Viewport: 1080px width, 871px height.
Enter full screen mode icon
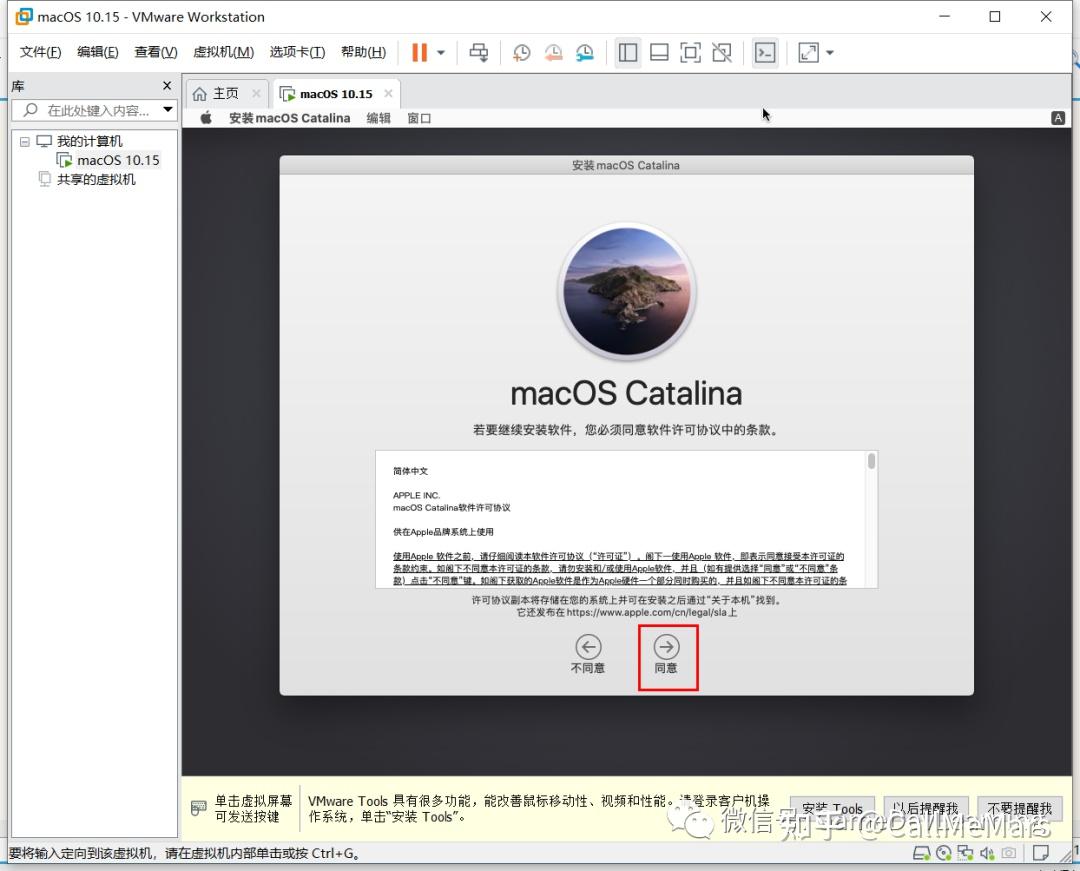690,52
